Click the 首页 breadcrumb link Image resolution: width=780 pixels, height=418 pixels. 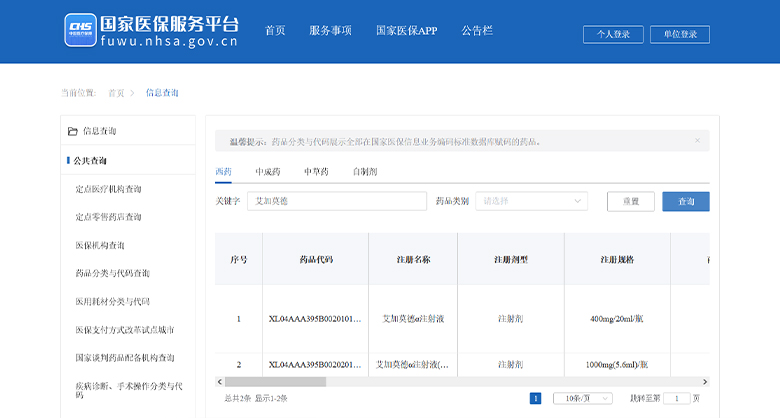[x=116, y=93]
